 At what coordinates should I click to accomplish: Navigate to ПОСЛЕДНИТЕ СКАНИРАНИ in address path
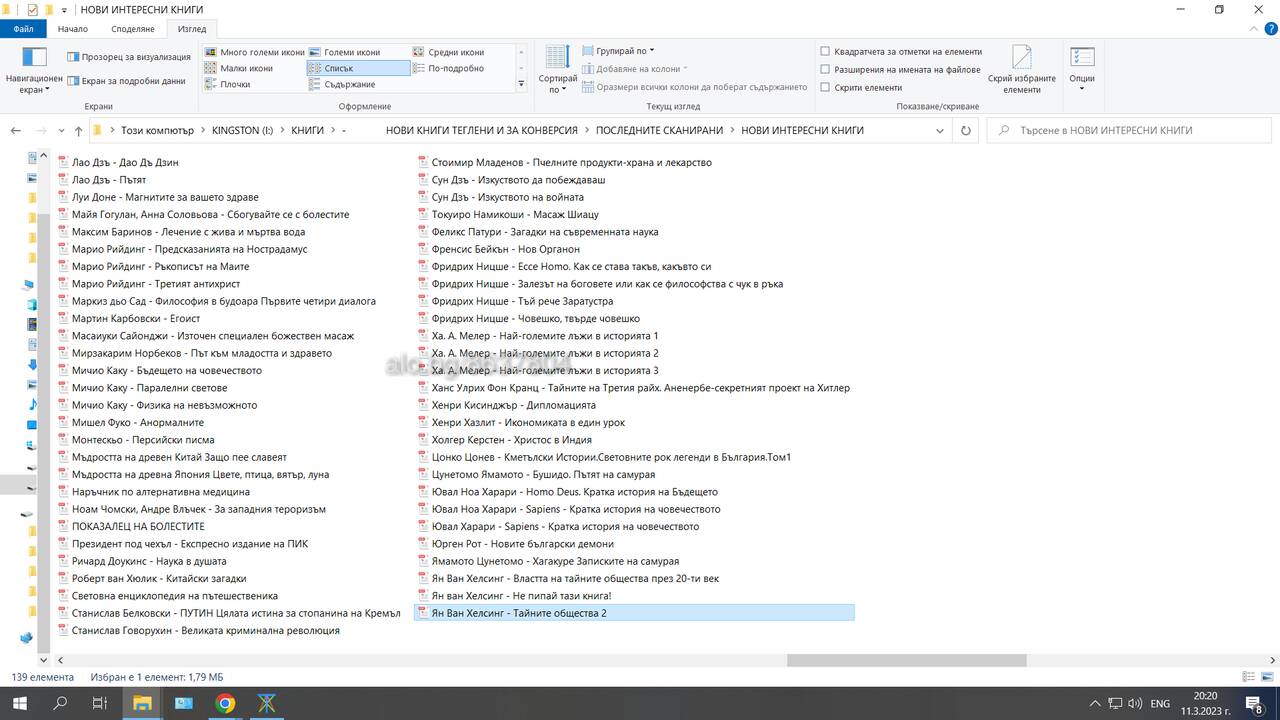tap(660, 130)
